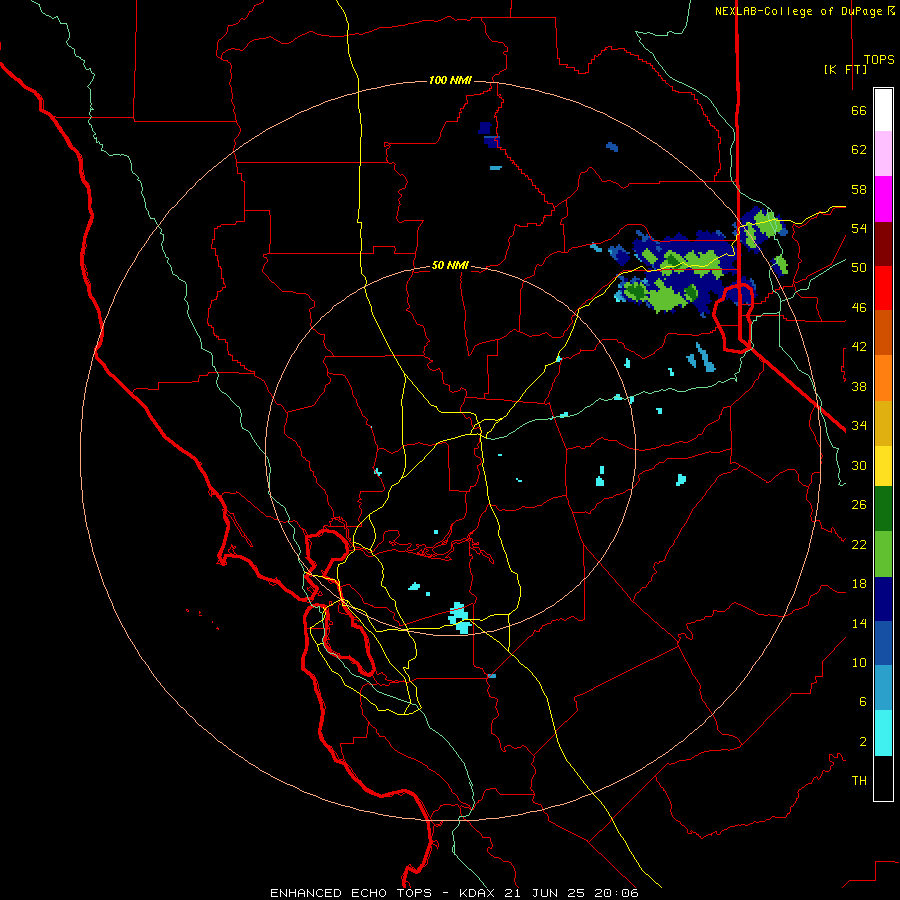Click the '100 NMI' range ring label
Viewport: 900px width, 900px height.
point(450,80)
